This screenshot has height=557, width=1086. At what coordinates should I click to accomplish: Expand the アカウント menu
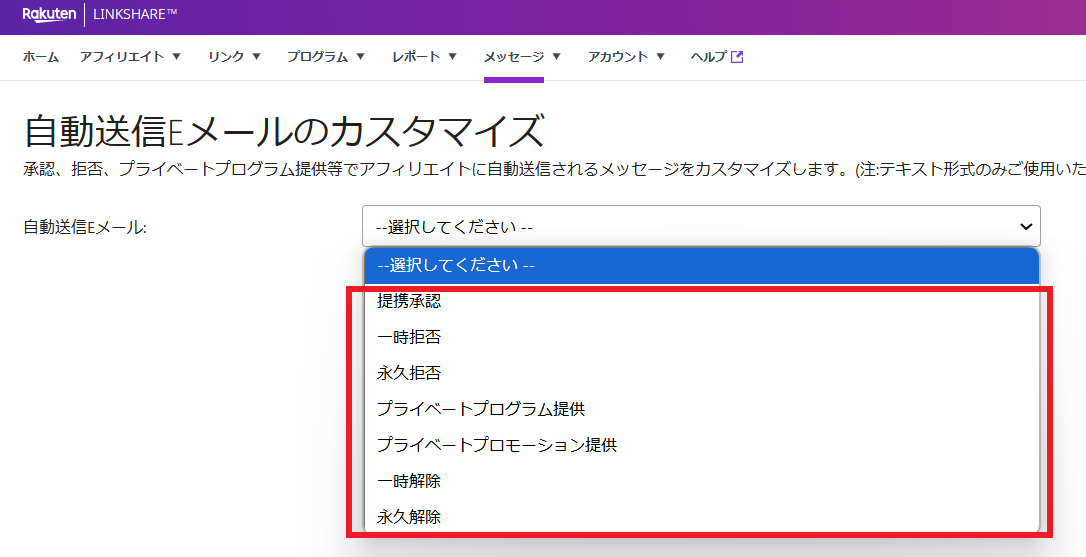[626, 57]
